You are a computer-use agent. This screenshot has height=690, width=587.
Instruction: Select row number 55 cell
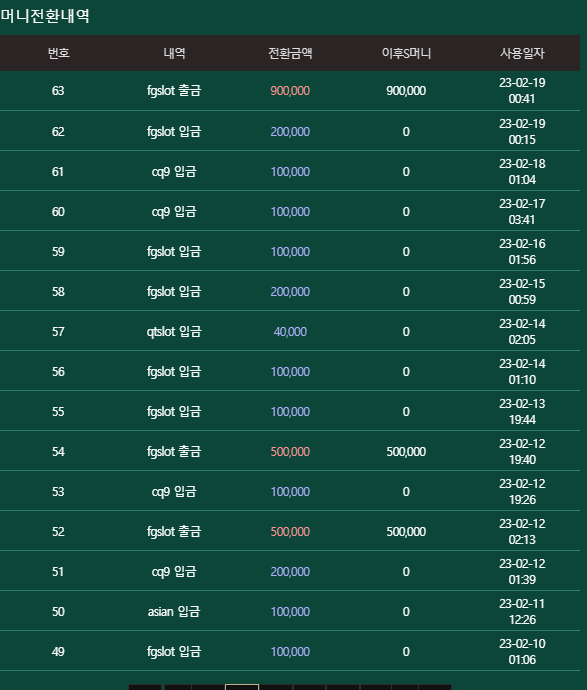click(x=58, y=412)
